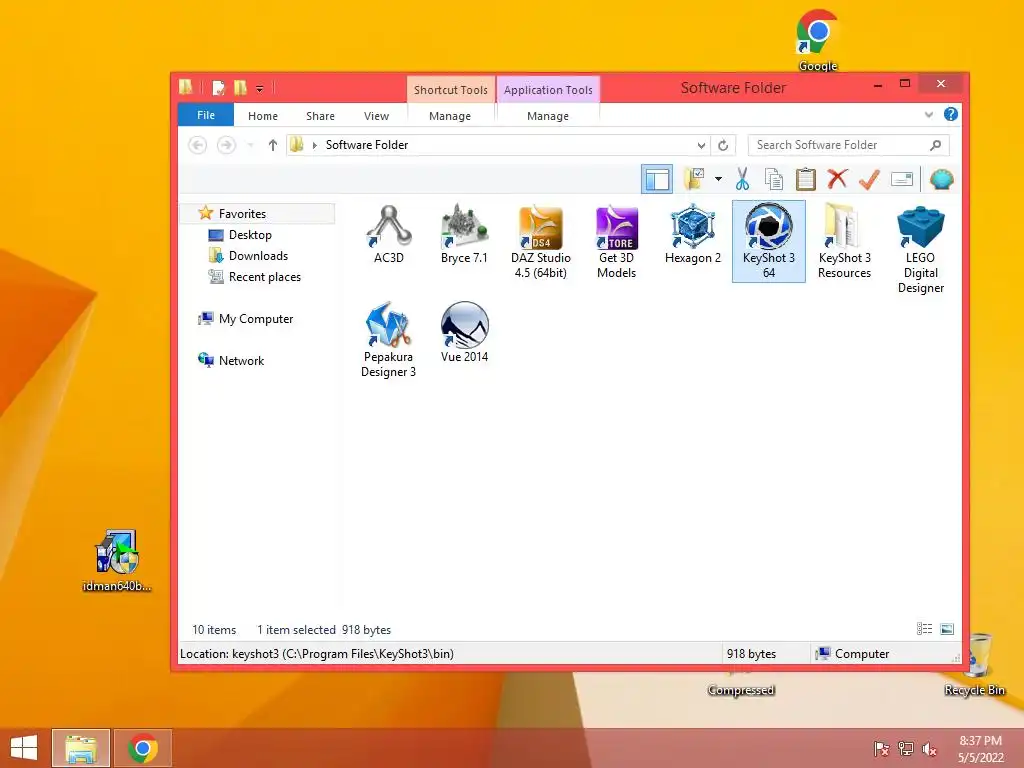The width and height of the screenshot is (1024, 768).
Task: Launch Chrome from the taskbar
Action: [143, 748]
